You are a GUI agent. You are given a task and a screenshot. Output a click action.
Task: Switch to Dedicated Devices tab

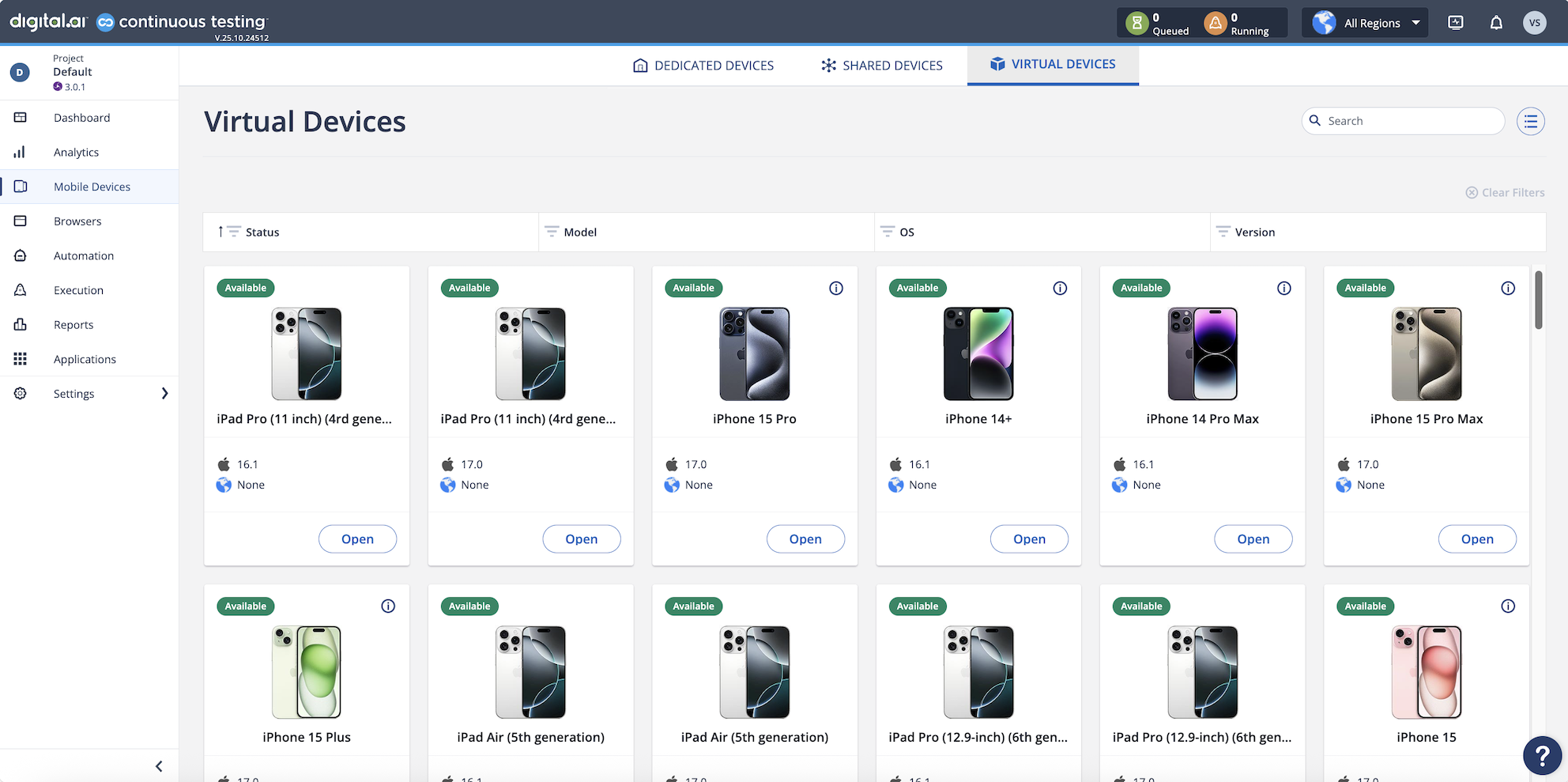pyautogui.click(x=703, y=66)
